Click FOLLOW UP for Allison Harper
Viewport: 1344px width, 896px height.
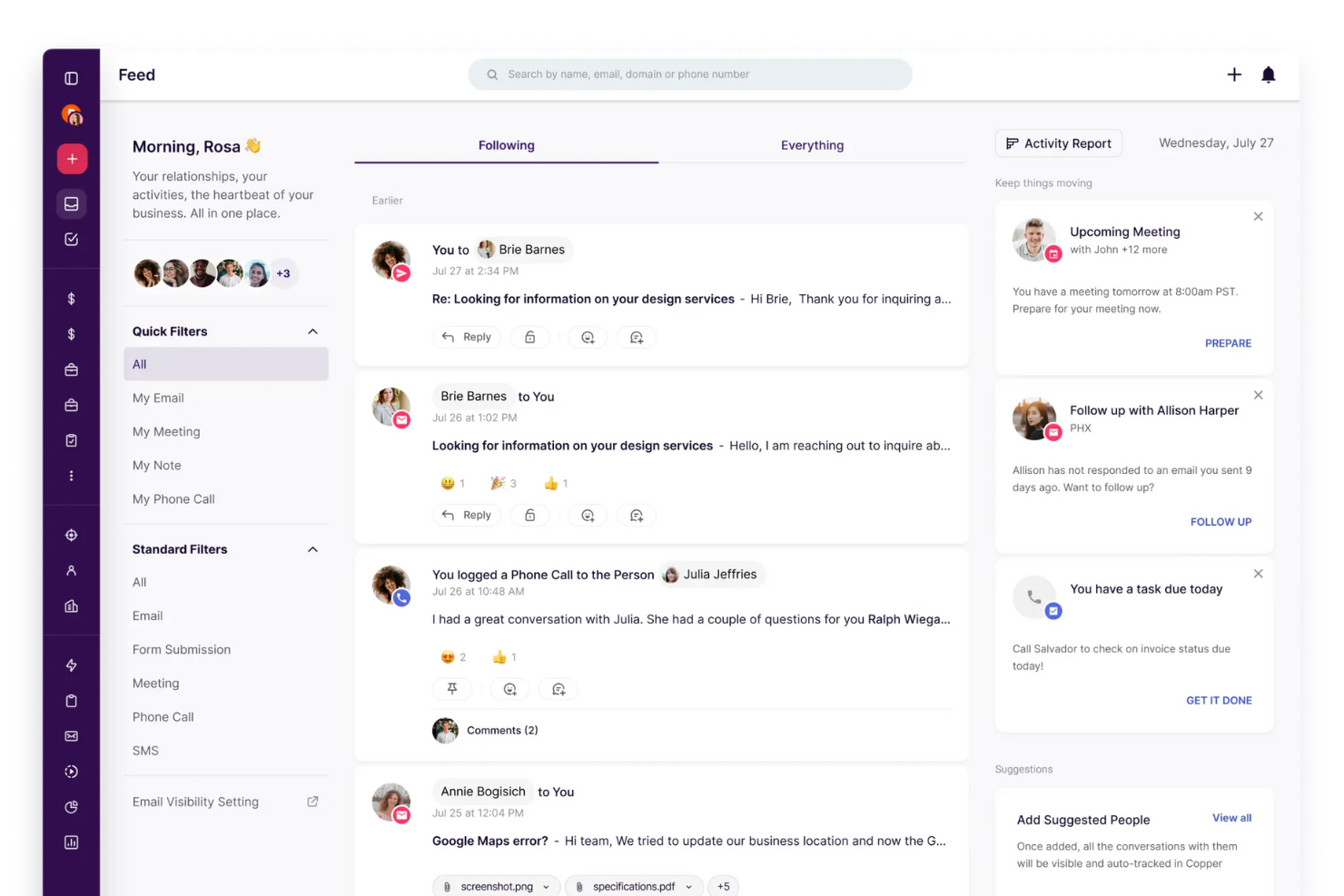coord(1220,521)
